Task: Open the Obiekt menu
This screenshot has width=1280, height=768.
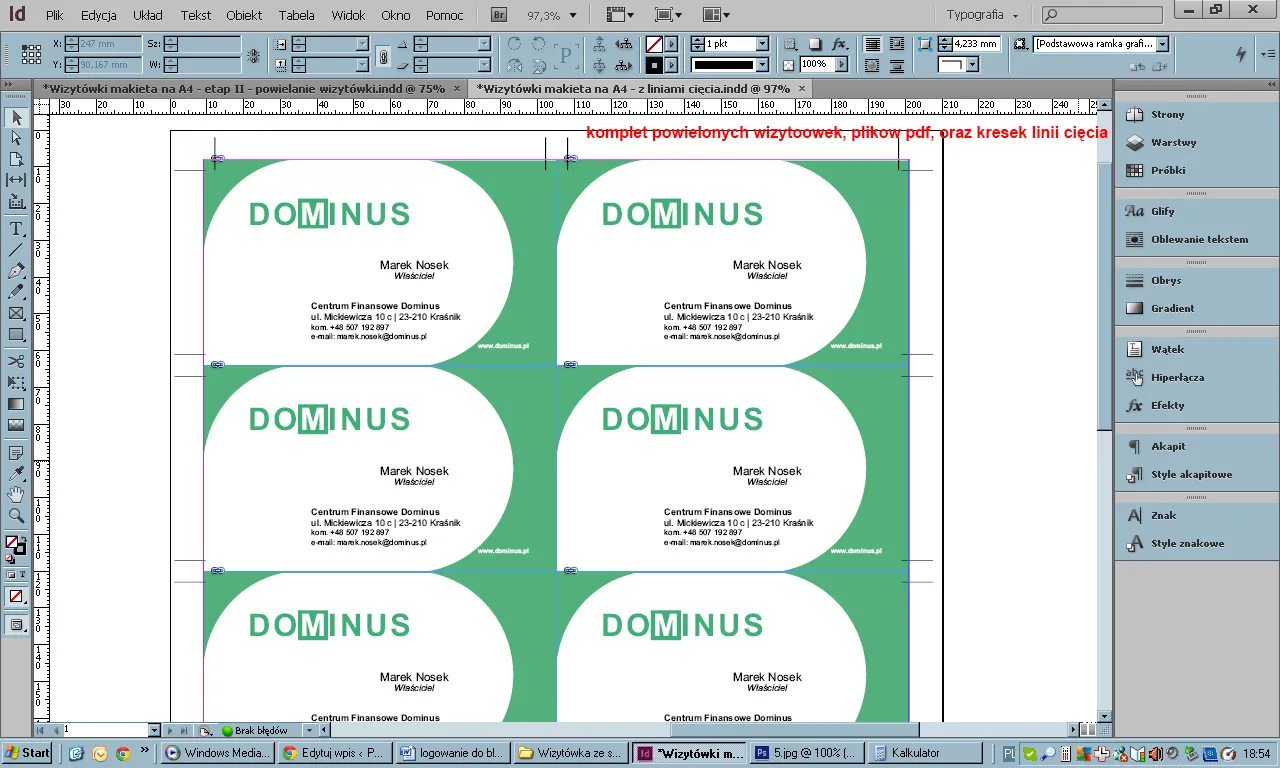Action: (x=244, y=16)
